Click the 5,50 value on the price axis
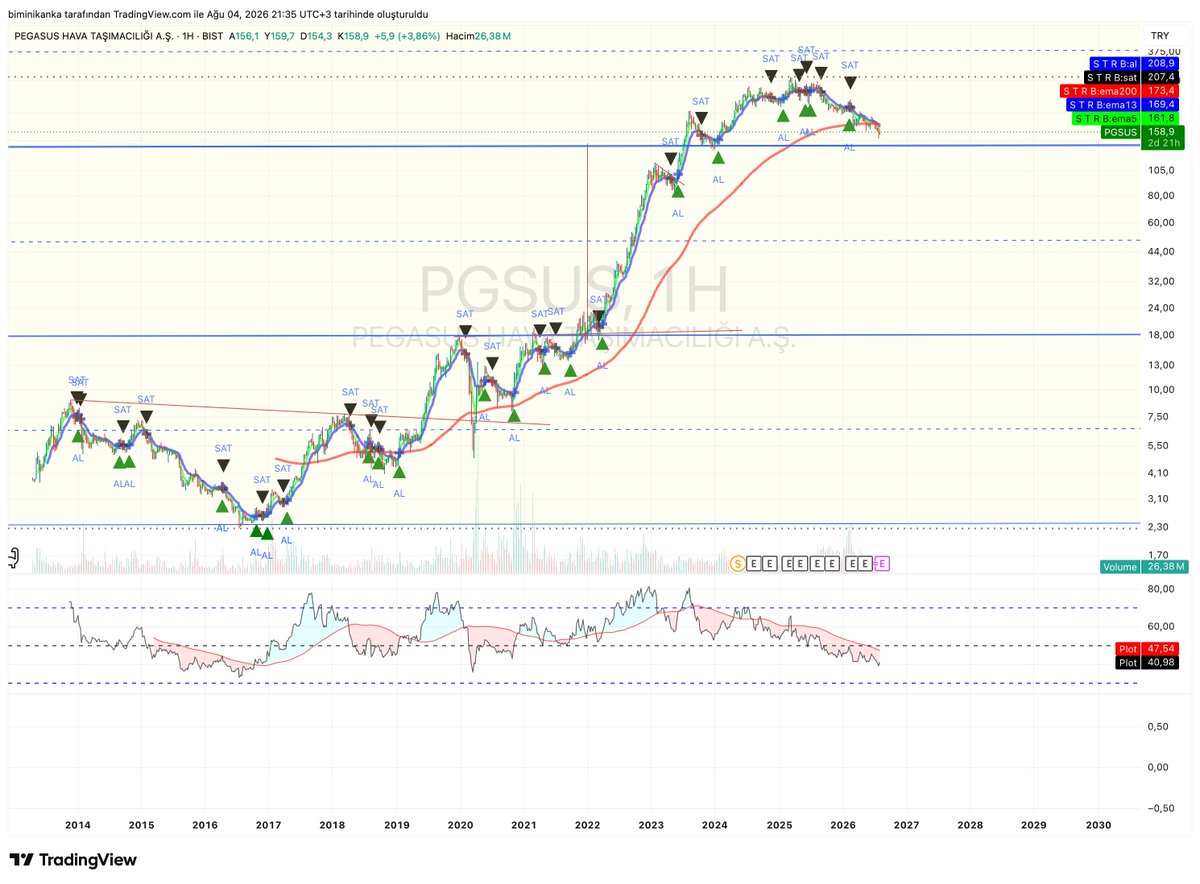 [1160, 446]
